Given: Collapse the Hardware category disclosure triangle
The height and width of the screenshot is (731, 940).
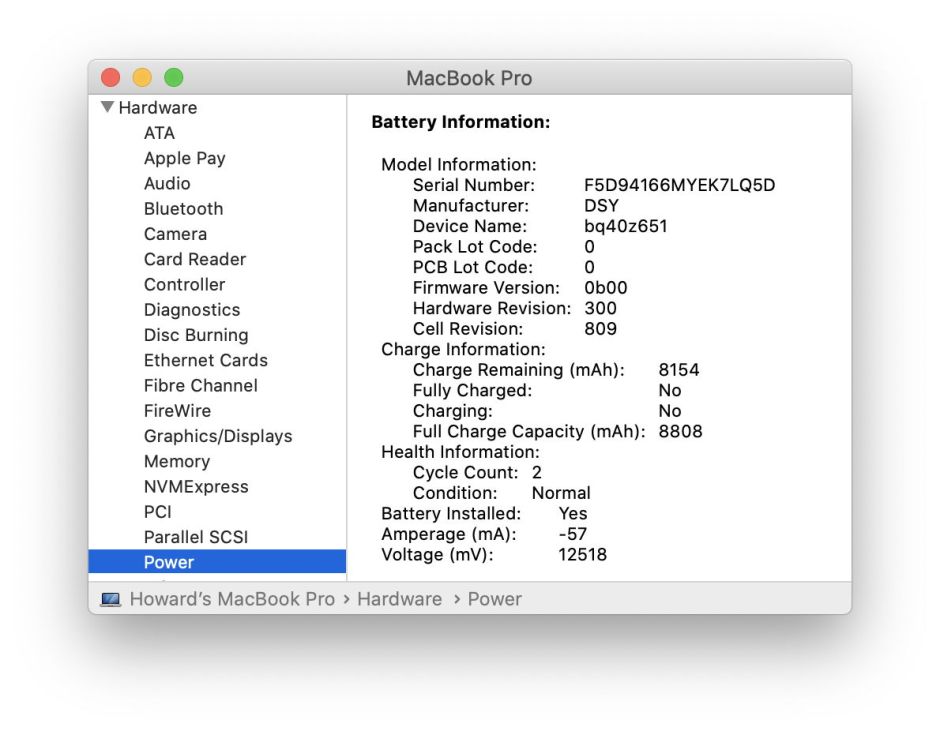Looking at the screenshot, I should [107, 107].
